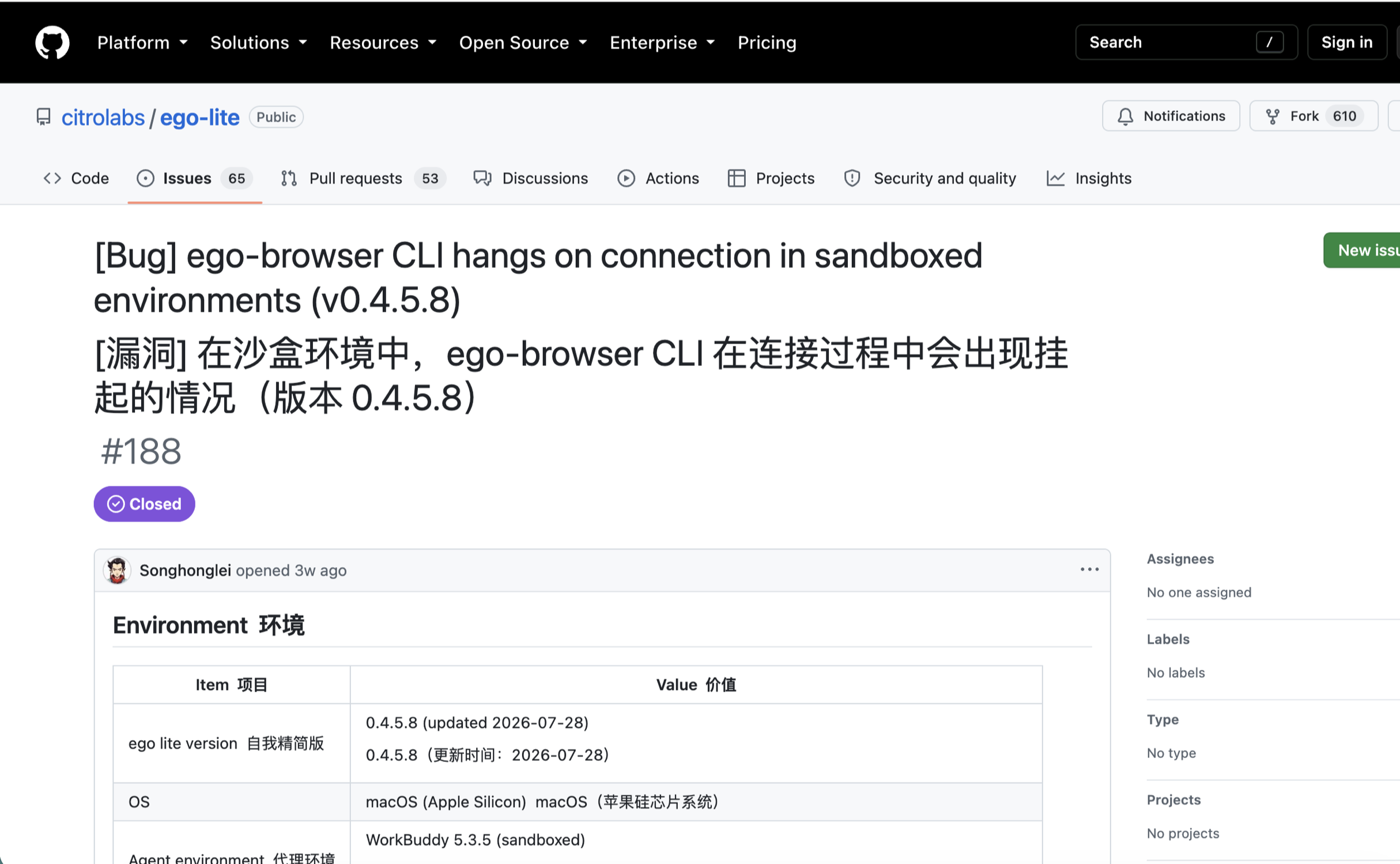Click the Fork icon

click(x=1273, y=116)
